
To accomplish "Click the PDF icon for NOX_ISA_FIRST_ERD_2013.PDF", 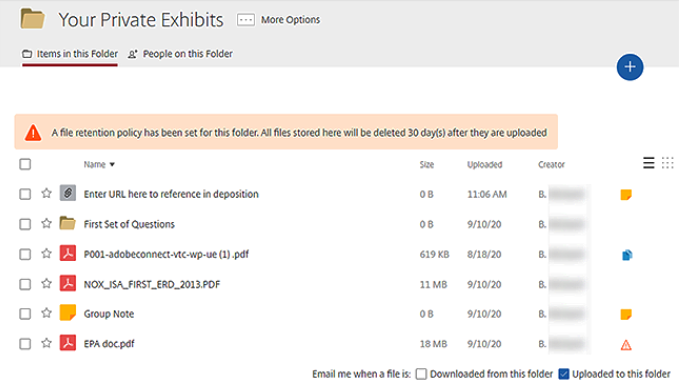I will 68,284.
